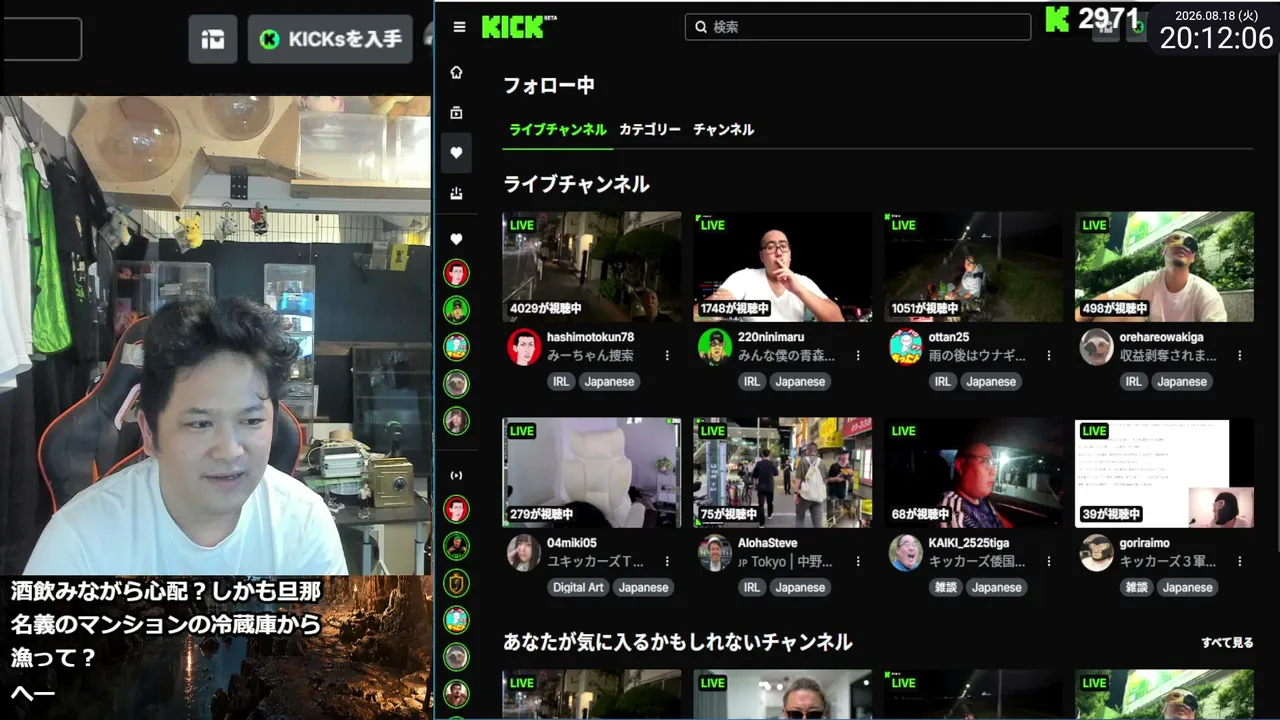Click the 220ninimaru avatar icon
Viewport: 1280px width, 720px height.
point(715,347)
